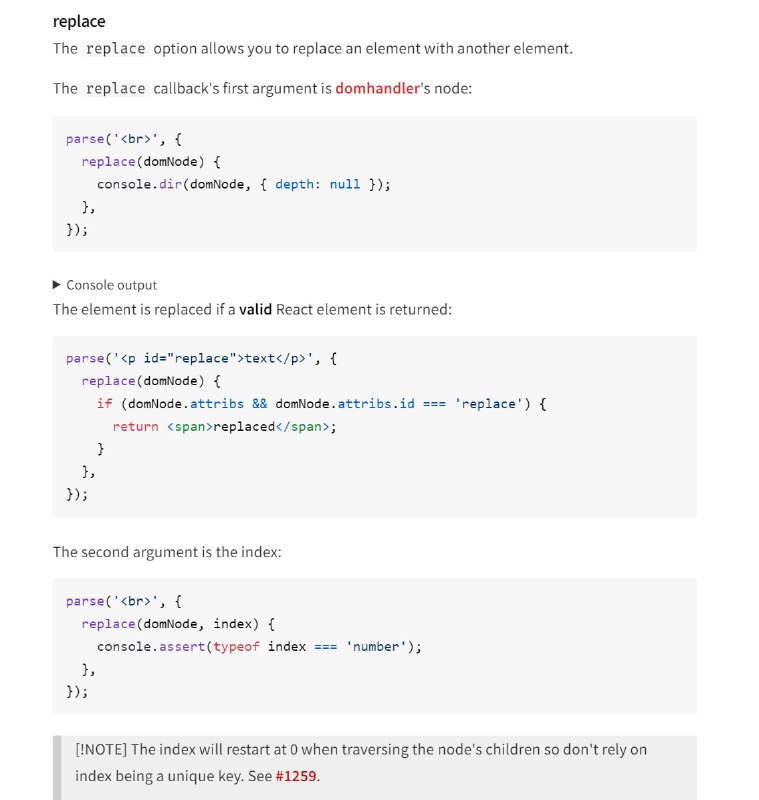Click the "return <span>replaced</span>" line
Image resolution: width=759 pixels, height=800 pixels.
(x=224, y=427)
